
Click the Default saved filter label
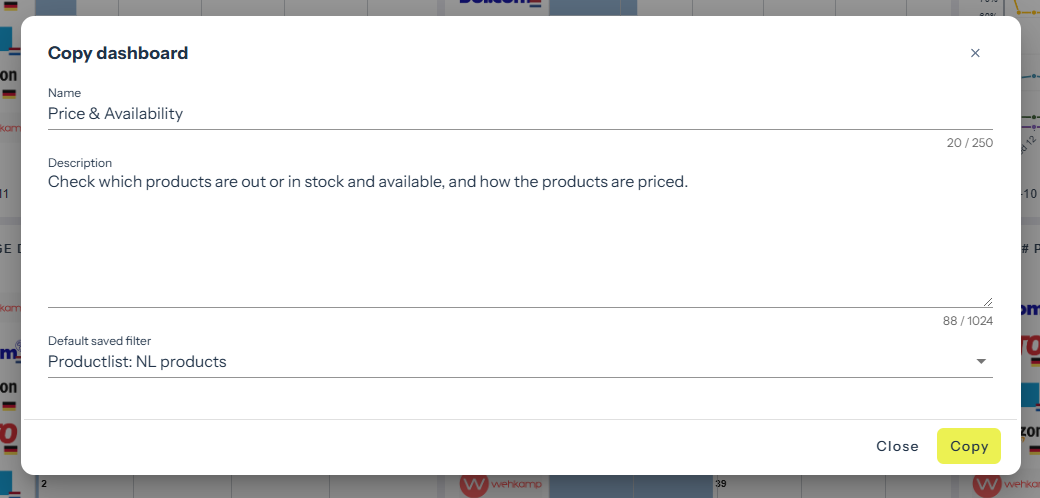click(x=99, y=341)
